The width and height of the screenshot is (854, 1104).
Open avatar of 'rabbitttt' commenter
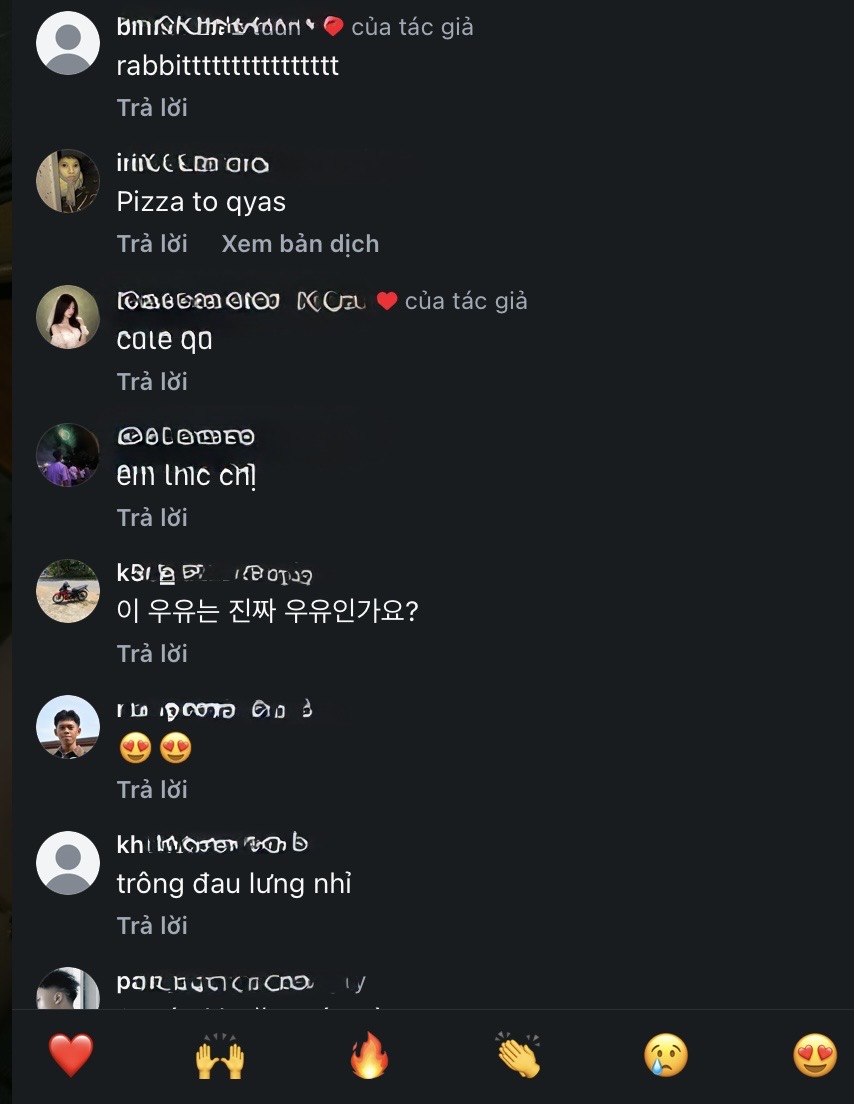pos(68,43)
